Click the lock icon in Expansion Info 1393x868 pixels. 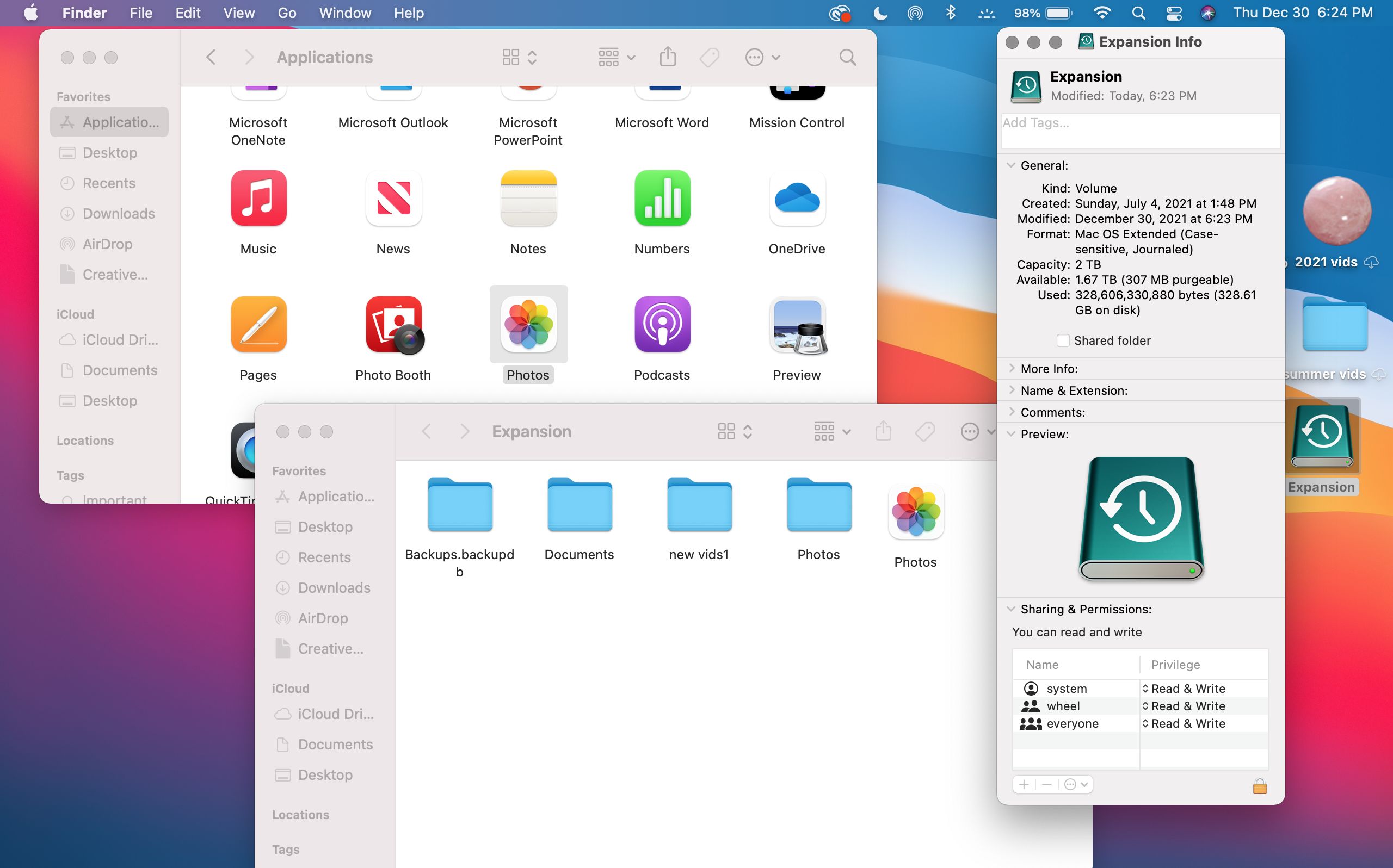(1259, 785)
